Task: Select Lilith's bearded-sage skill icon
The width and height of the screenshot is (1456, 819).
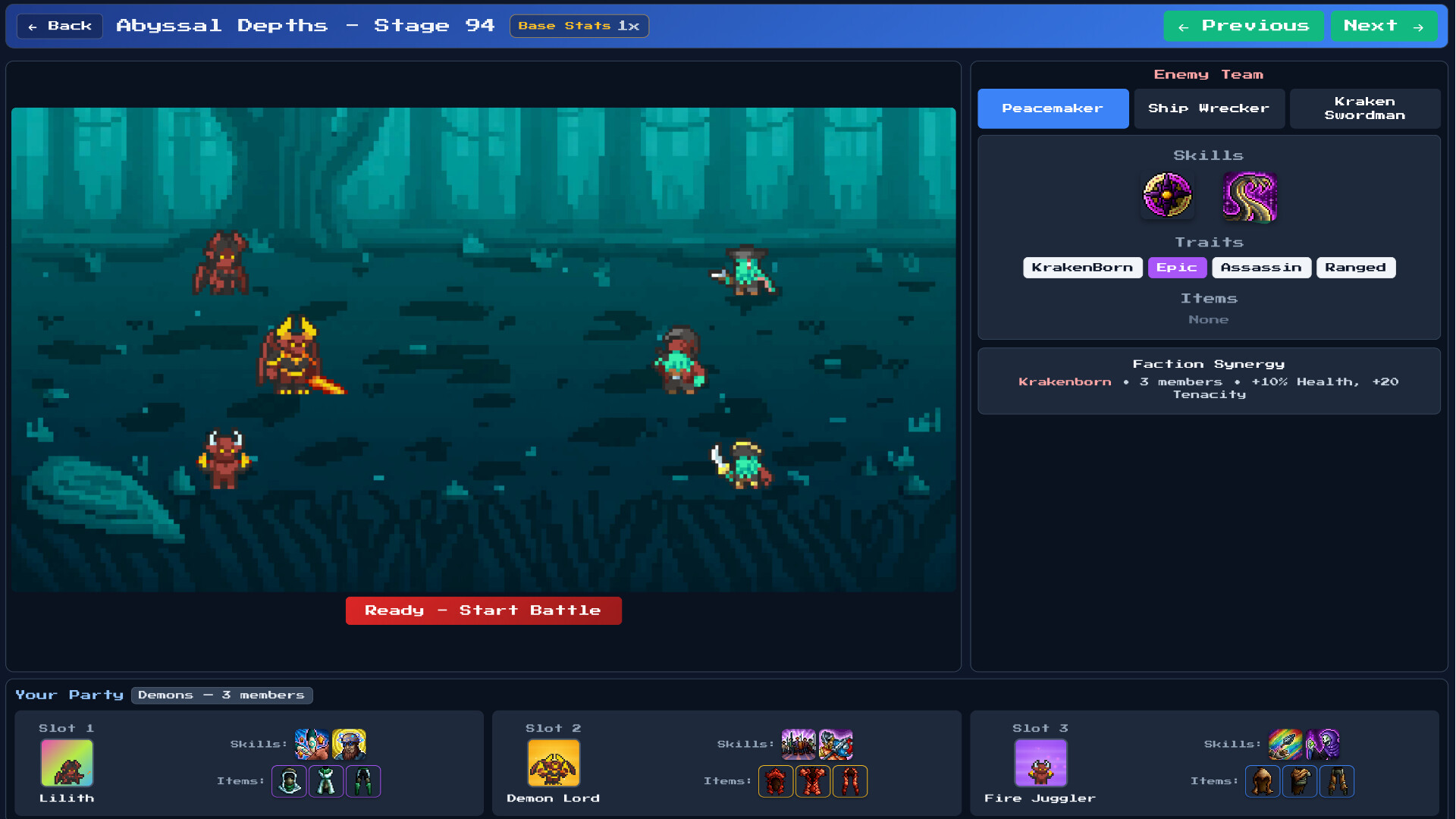Action: pos(350,744)
